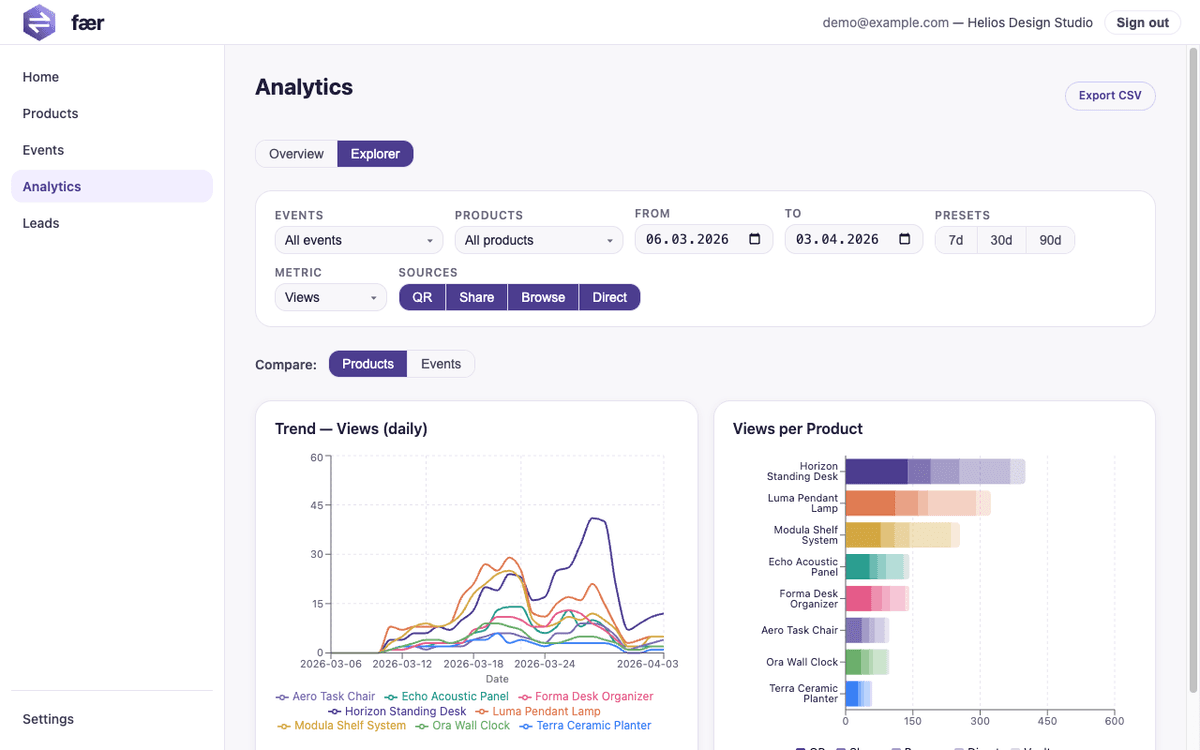
Task: Navigate to Leads in the sidebar
Action: tap(41, 223)
